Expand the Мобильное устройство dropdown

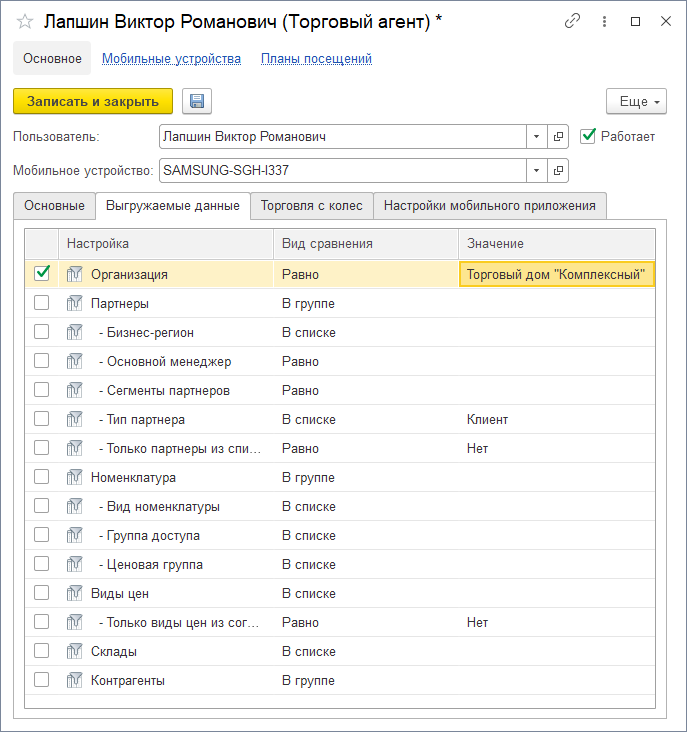[537, 170]
